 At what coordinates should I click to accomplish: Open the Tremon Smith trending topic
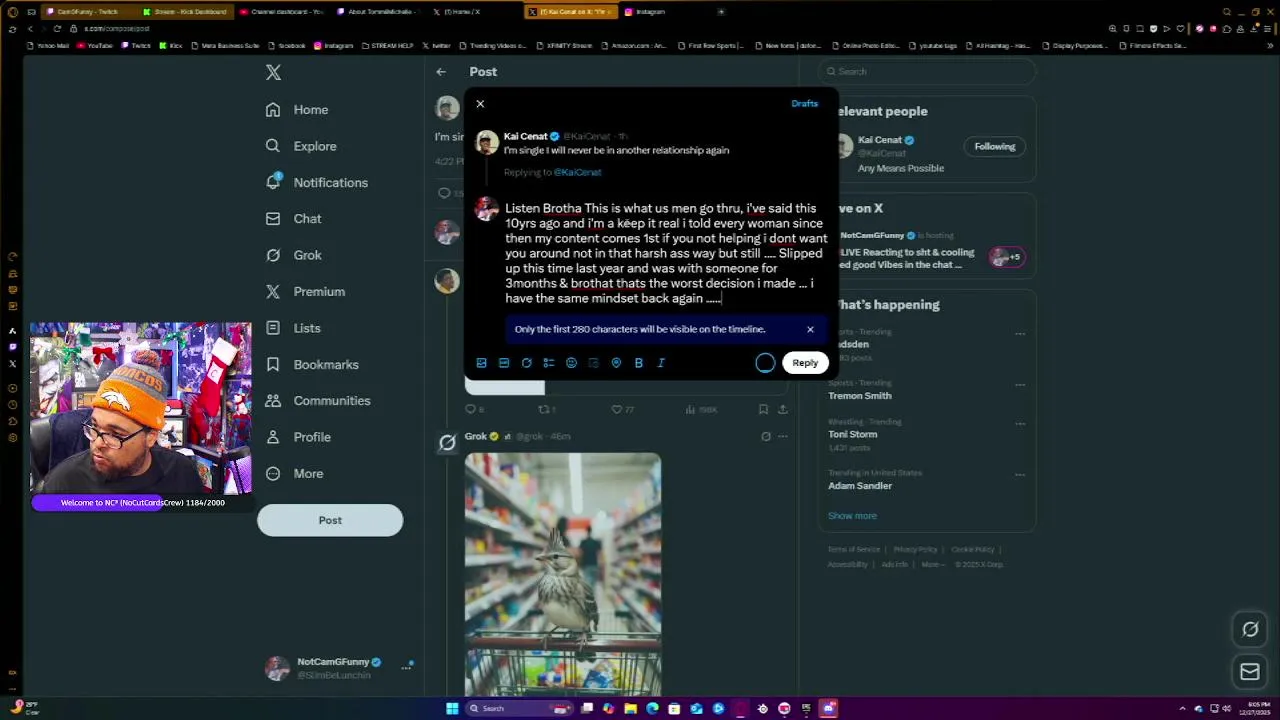point(859,396)
